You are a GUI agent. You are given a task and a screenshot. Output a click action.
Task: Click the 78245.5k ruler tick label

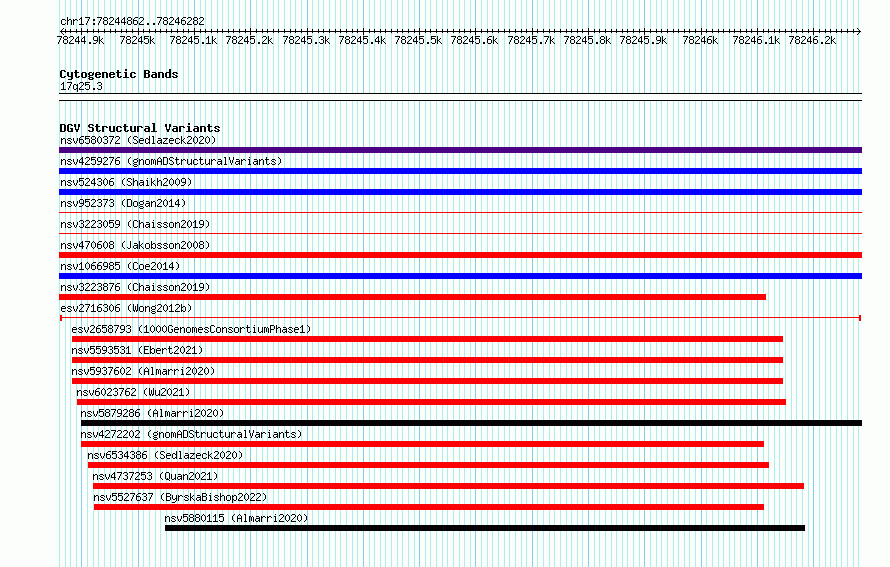418,40
